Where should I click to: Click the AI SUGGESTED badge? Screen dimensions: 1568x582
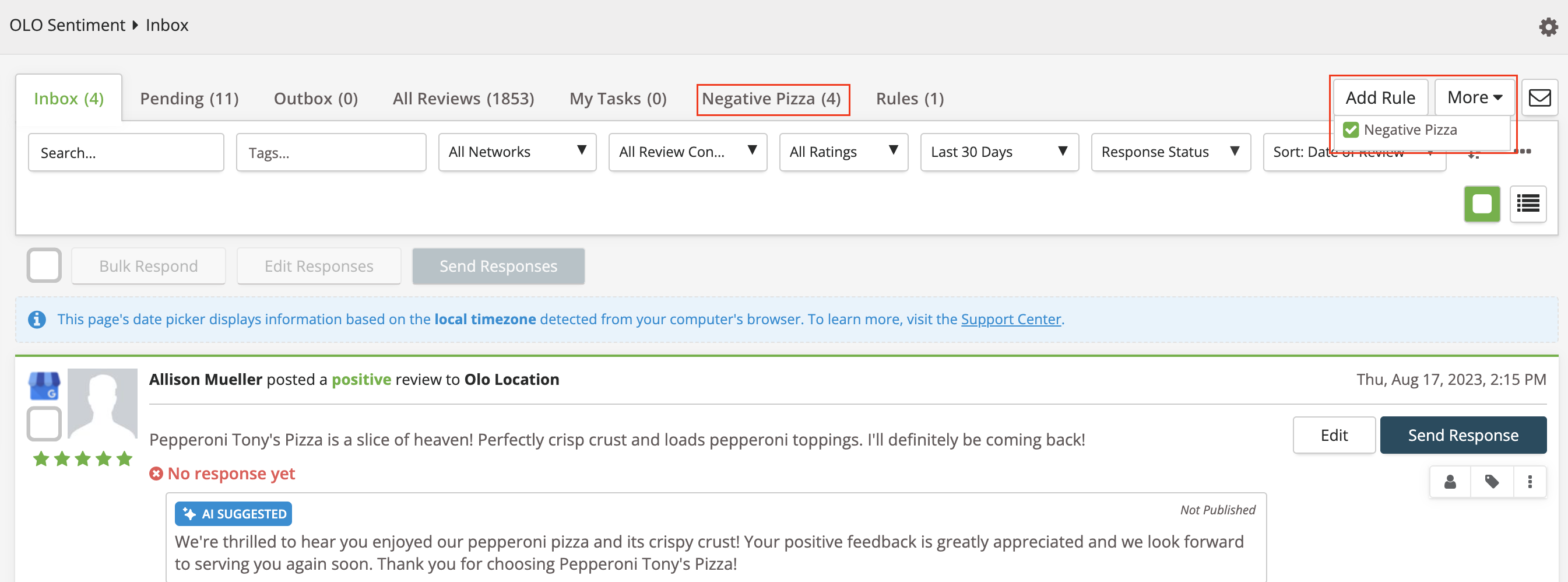tap(233, 514)
